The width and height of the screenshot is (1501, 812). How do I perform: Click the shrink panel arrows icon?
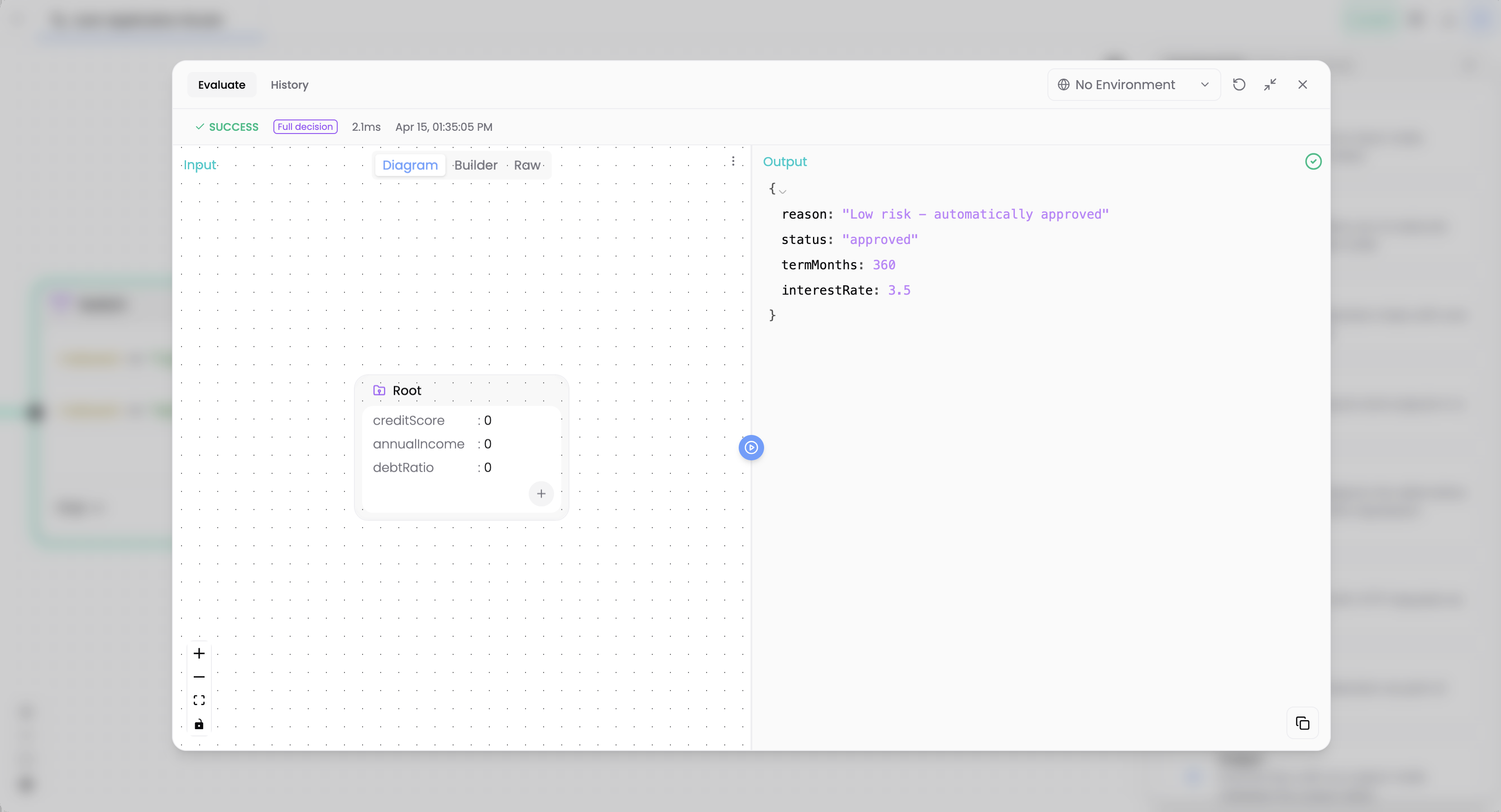(1270, 85)
